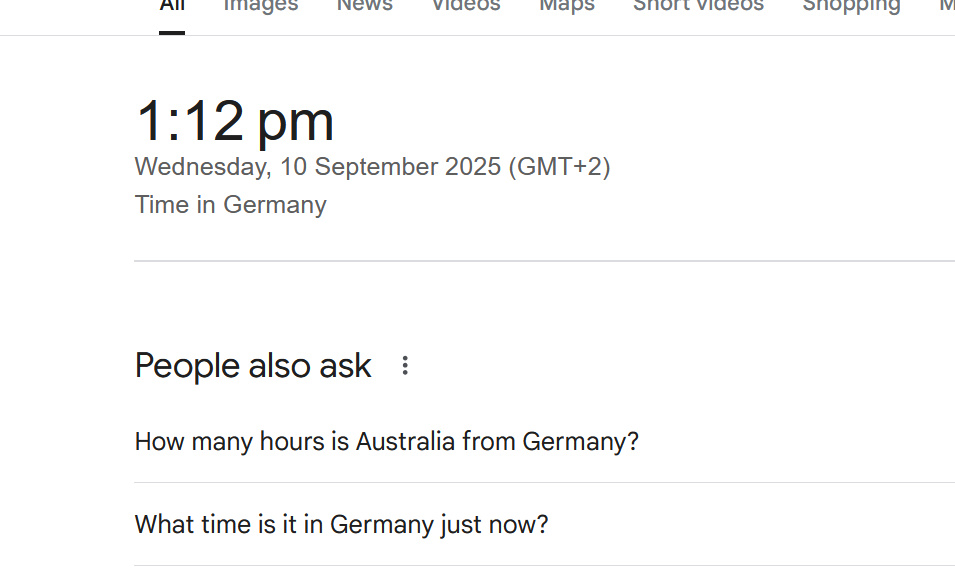Go to the Videos tab
955x588 pixels.
click(x=465, y=6)
